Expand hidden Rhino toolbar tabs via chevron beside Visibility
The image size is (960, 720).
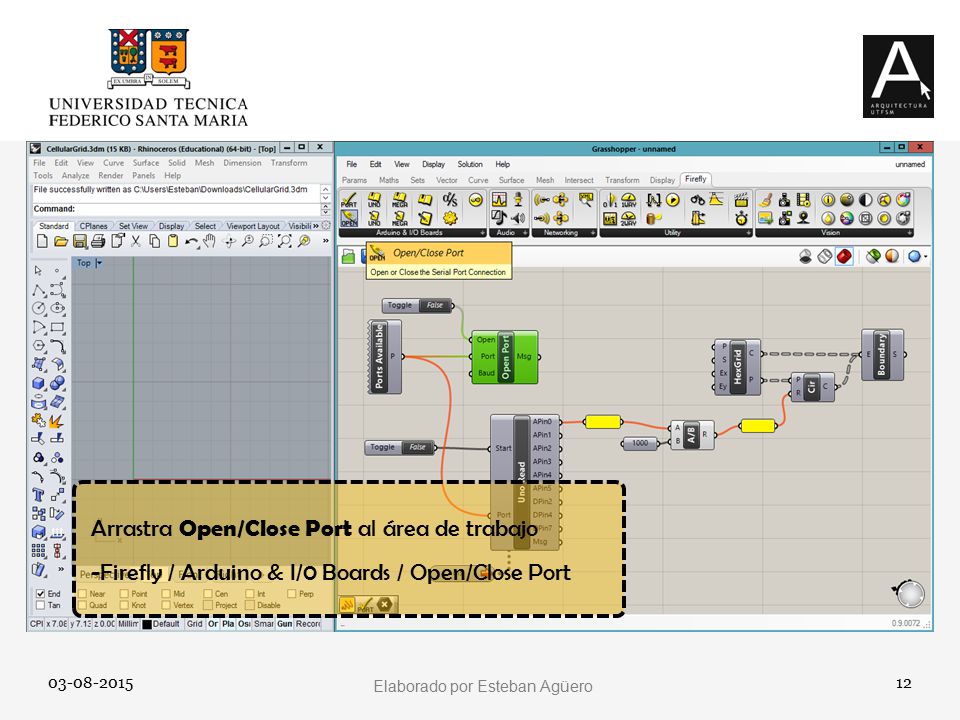pyautogui.click(x=316, y=226)
